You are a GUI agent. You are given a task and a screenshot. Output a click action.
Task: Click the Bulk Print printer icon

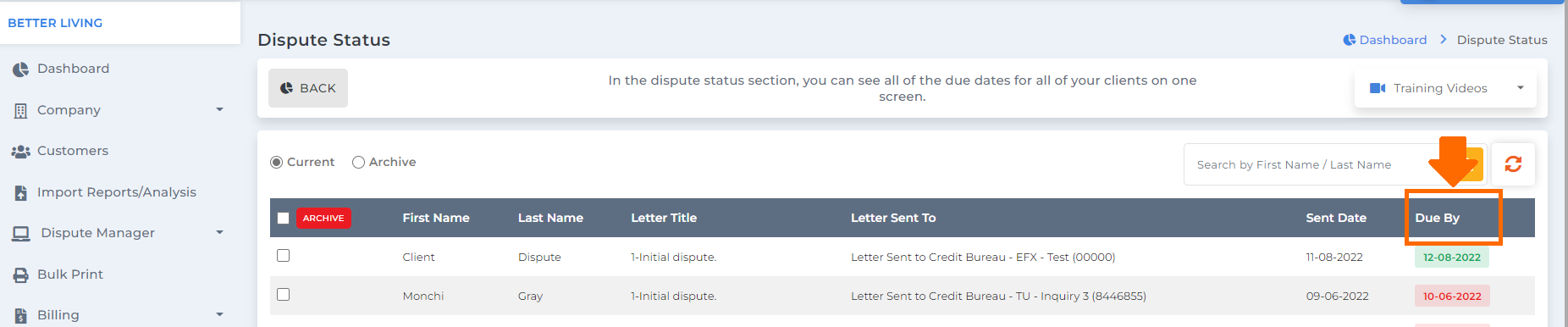pos(20,274)
